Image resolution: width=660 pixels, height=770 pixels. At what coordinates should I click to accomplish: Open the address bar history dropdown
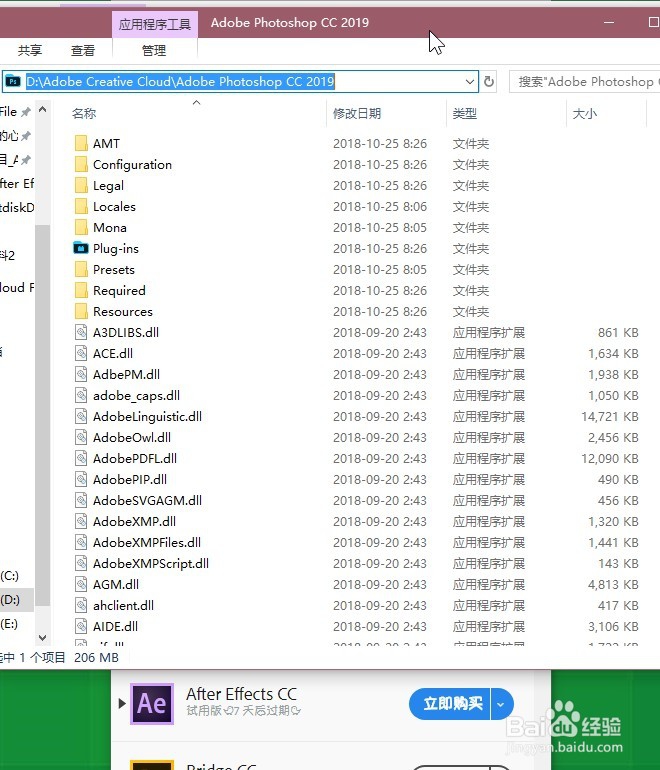coord(470,82)
